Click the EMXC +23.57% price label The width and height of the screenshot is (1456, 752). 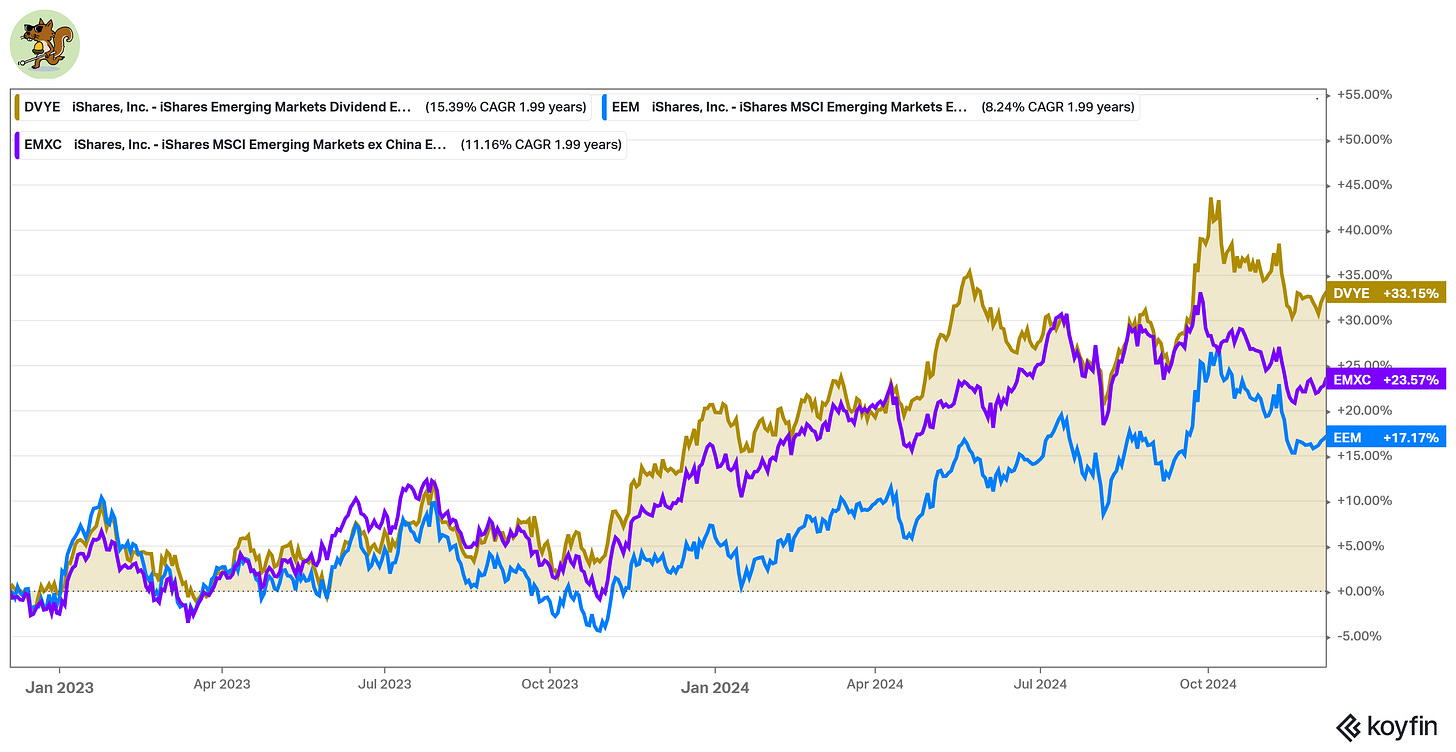click(1386, 380)
